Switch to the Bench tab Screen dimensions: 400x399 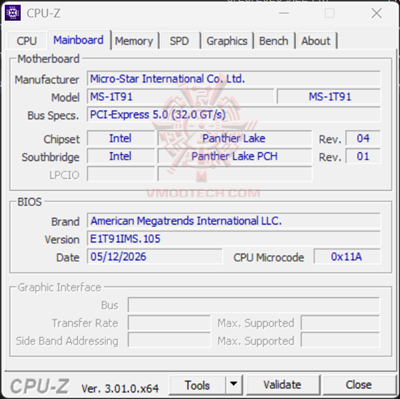[273, 41]
